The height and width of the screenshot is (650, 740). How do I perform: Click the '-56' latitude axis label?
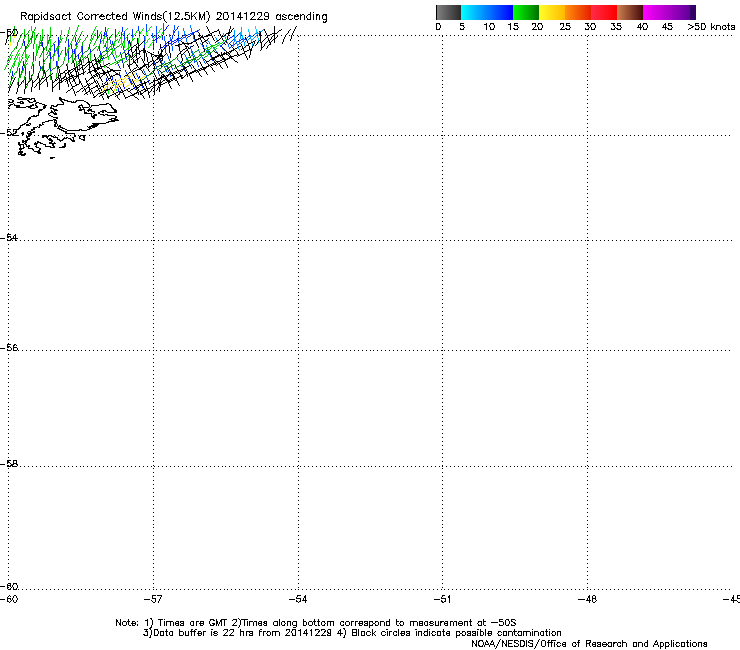[x=9, y=348]
